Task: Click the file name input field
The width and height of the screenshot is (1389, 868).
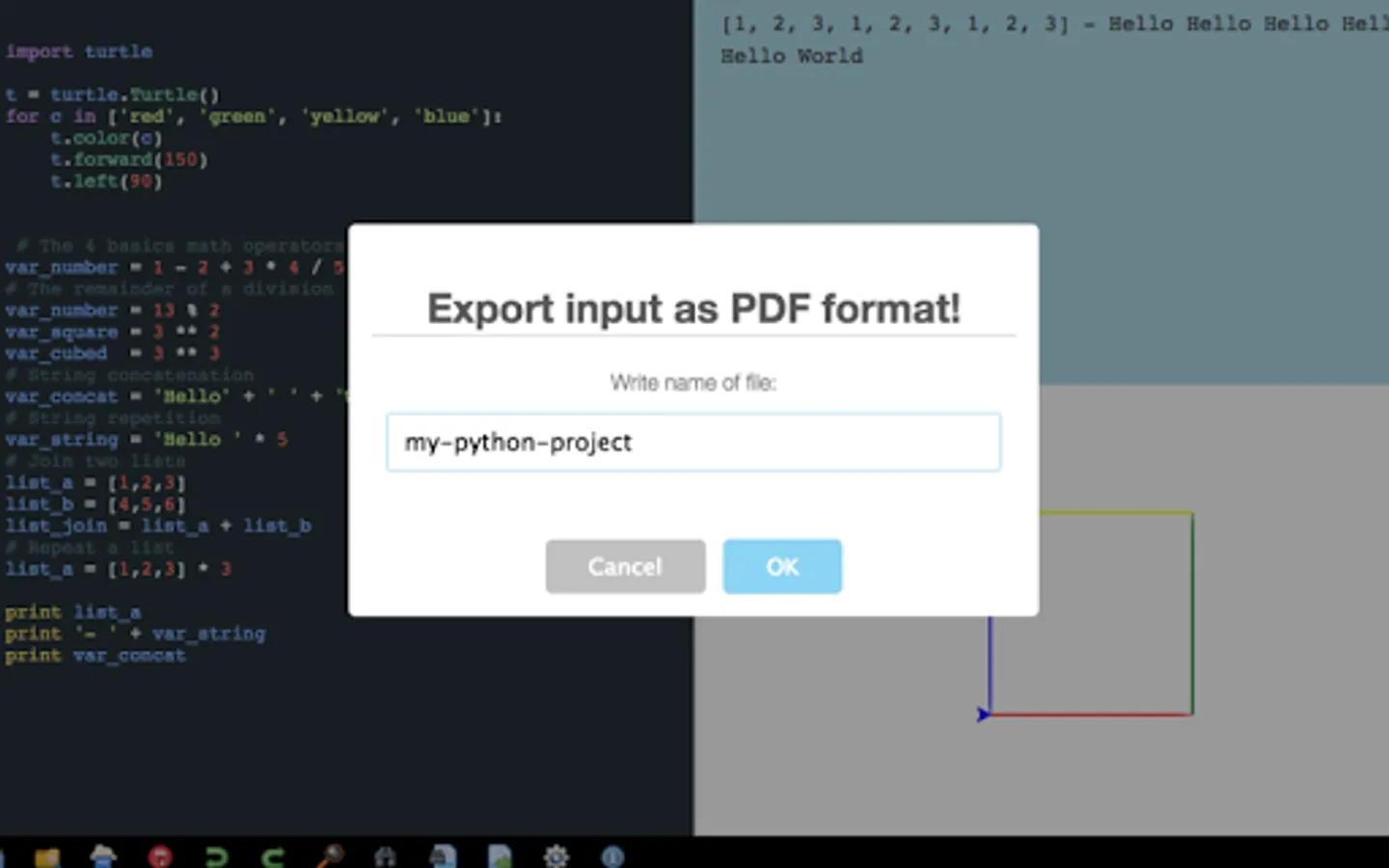Action: pyautogui.click(x=694, y=443)
